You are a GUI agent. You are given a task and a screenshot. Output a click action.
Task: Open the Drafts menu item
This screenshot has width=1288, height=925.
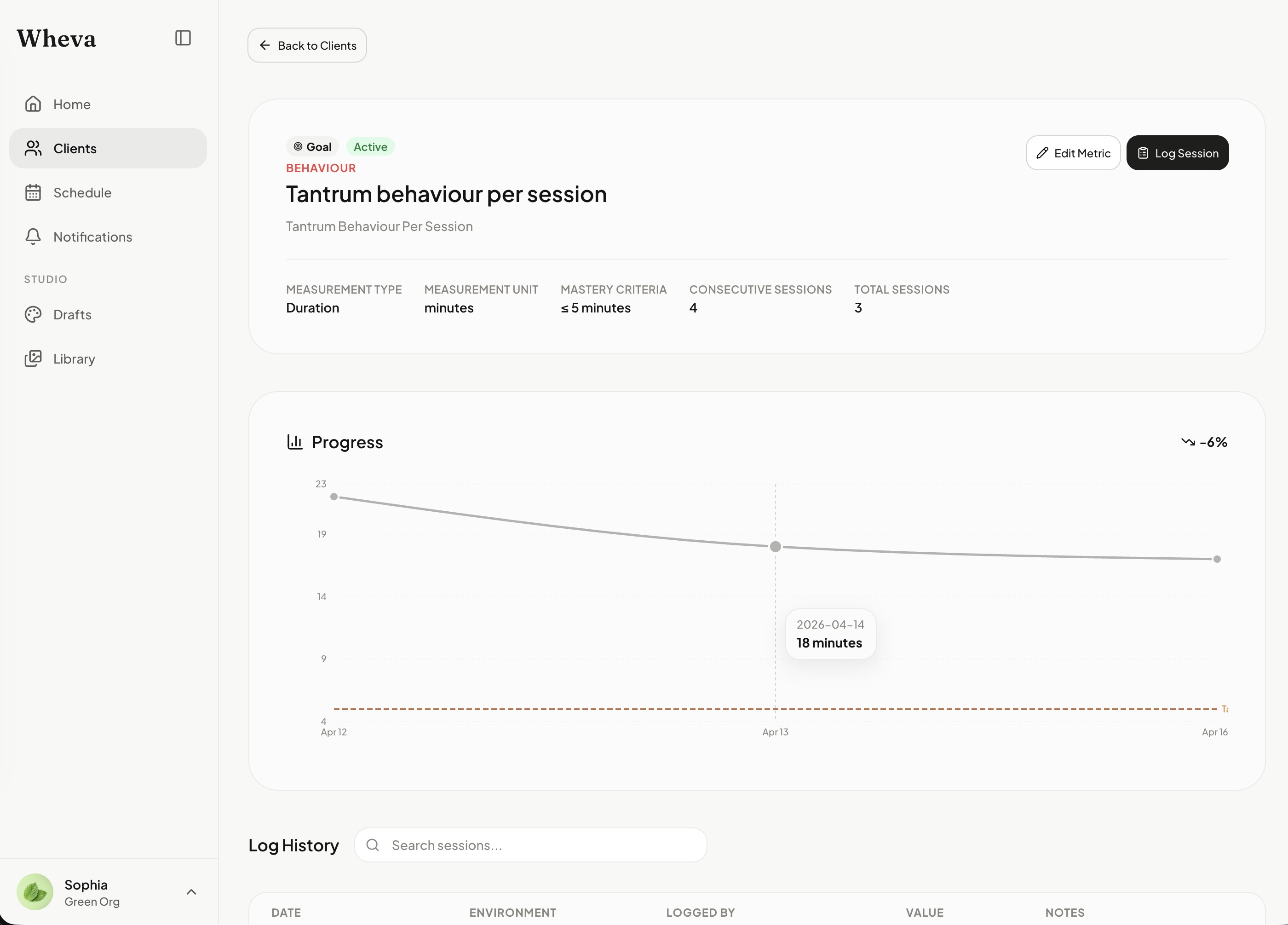[108, 315]
